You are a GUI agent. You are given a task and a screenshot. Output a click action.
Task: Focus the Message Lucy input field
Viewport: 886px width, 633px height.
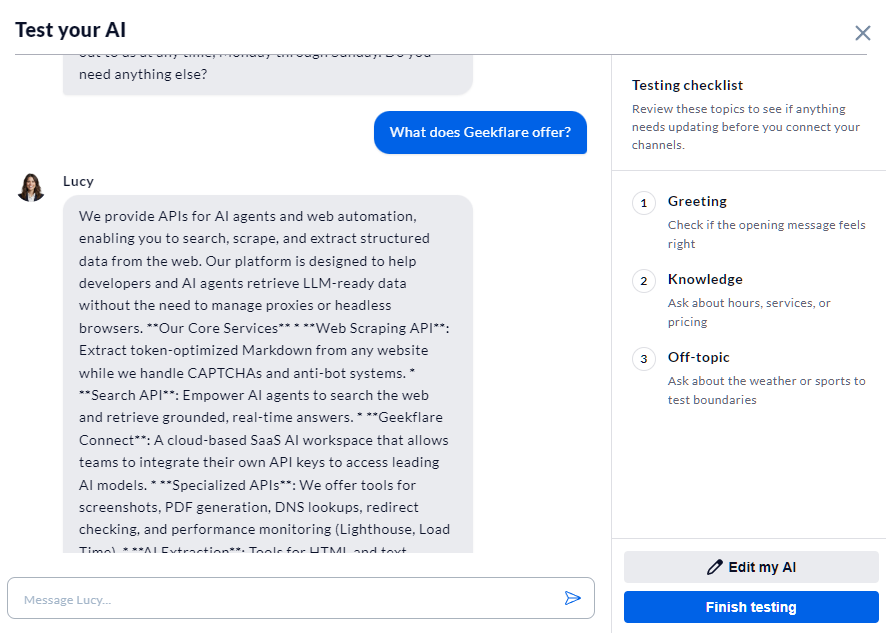tap(301, 598)
